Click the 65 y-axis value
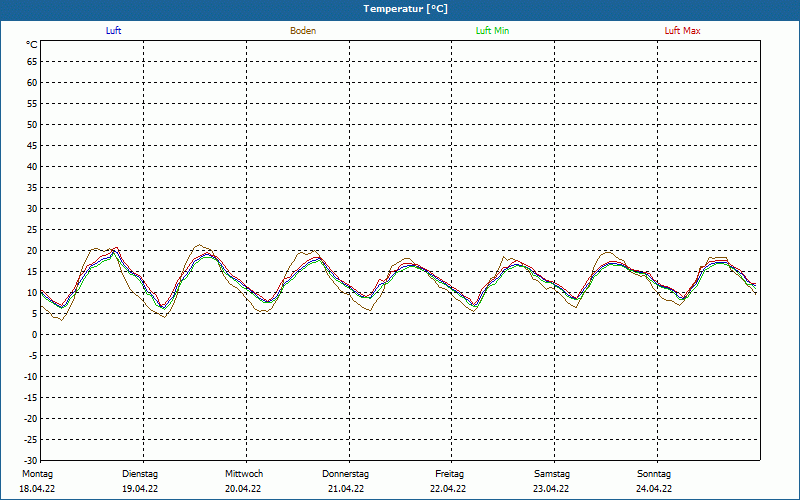The height and width of the screenshot is (500, 800). [x=32, y=62]
